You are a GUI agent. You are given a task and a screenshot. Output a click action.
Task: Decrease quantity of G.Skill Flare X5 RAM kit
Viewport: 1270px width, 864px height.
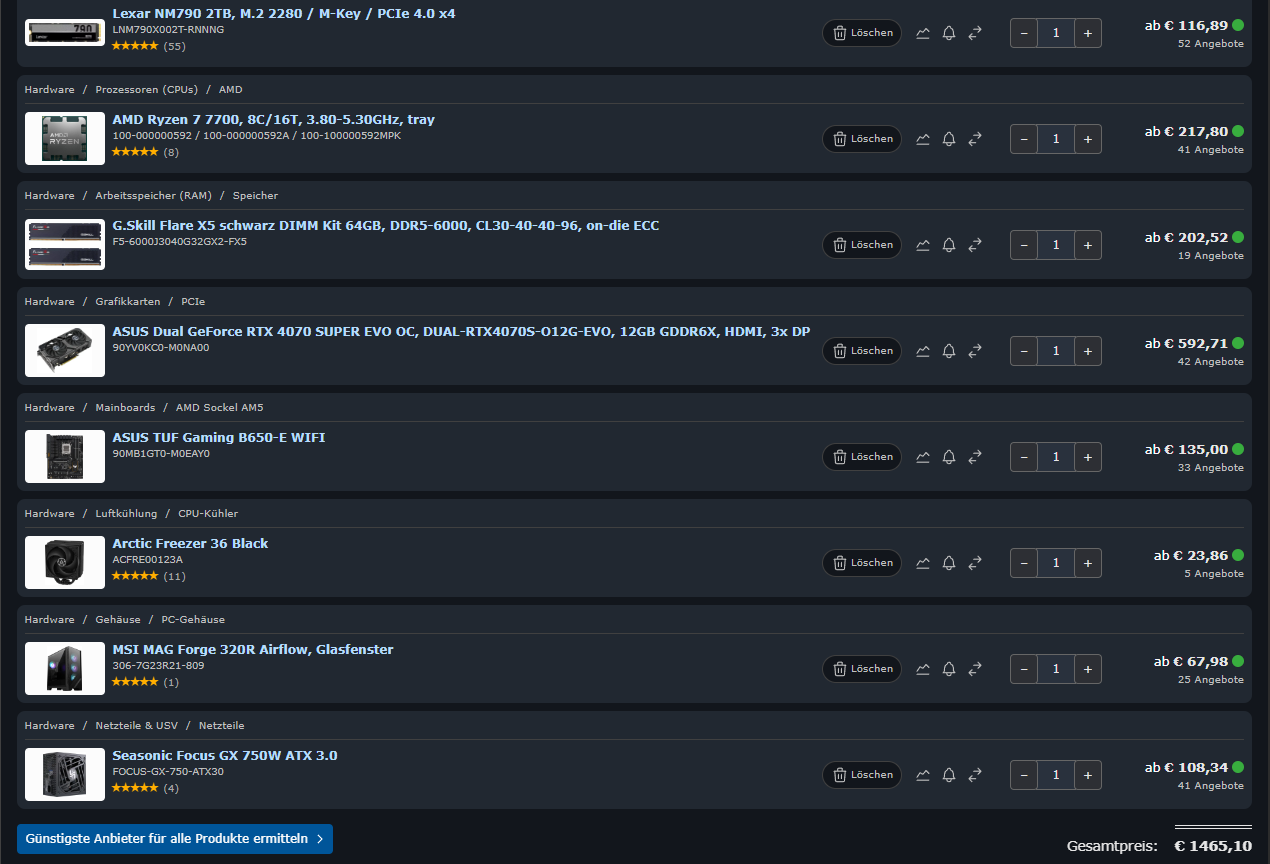click(1024, 245)
